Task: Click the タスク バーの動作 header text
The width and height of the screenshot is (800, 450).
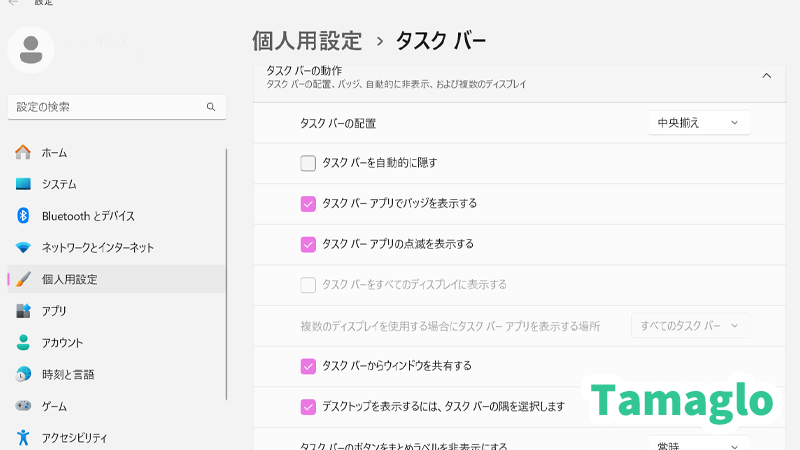Action: click(304, 70)
